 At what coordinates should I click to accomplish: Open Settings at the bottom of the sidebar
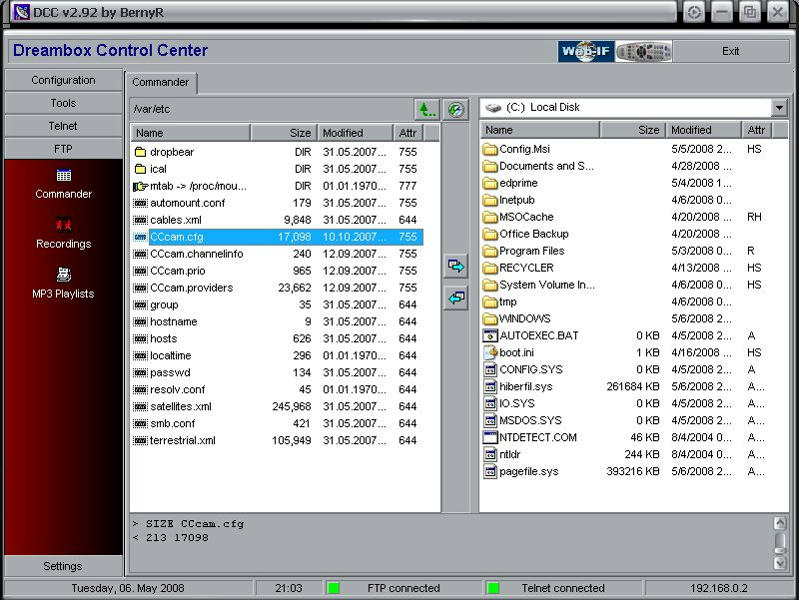tap(63, 566)
